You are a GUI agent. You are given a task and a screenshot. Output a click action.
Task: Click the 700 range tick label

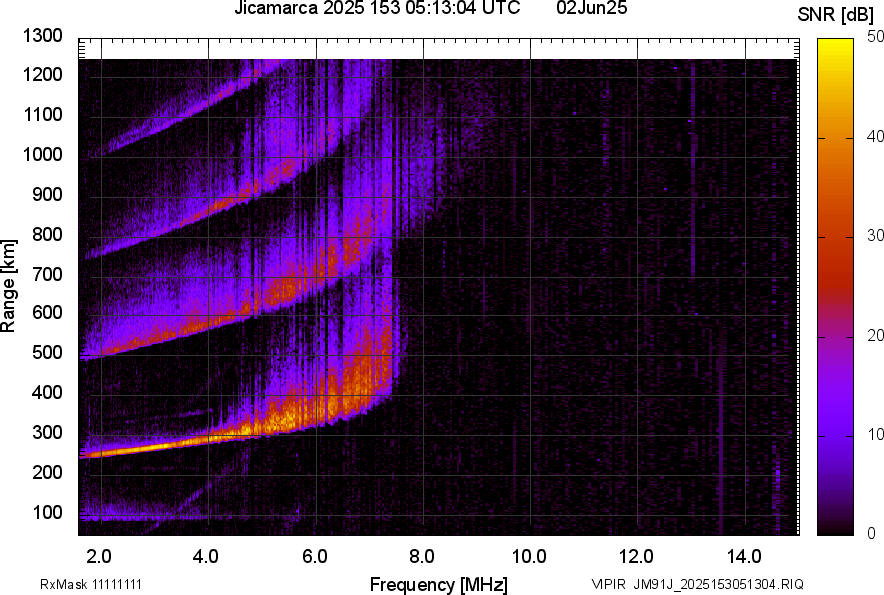pos(47,274)
